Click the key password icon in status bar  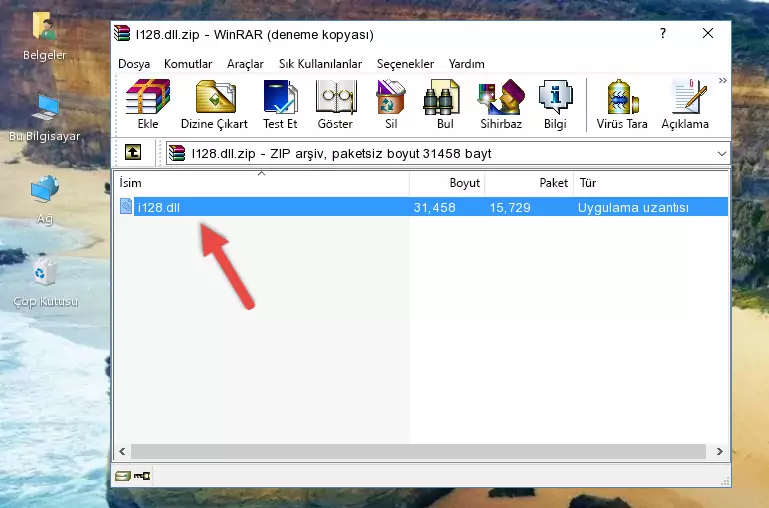[142, 475]
